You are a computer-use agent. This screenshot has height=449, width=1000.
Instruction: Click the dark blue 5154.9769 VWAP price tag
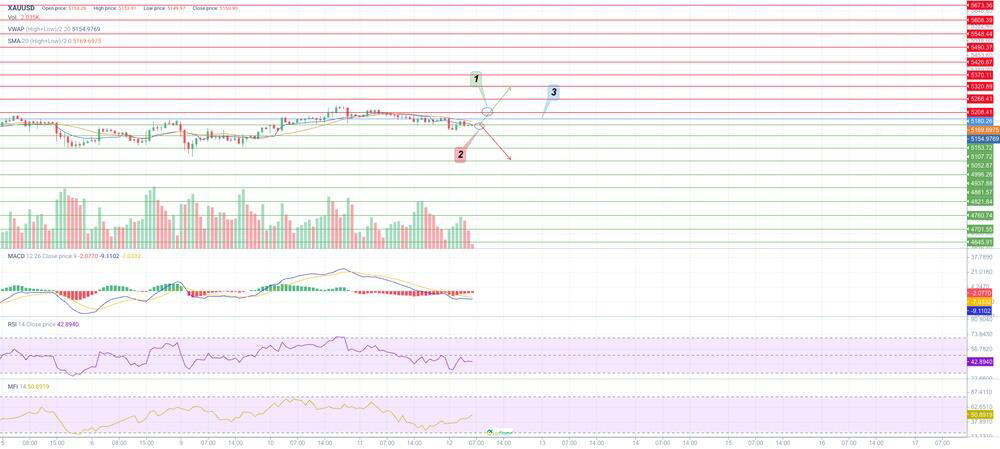(x=980, y=139)
